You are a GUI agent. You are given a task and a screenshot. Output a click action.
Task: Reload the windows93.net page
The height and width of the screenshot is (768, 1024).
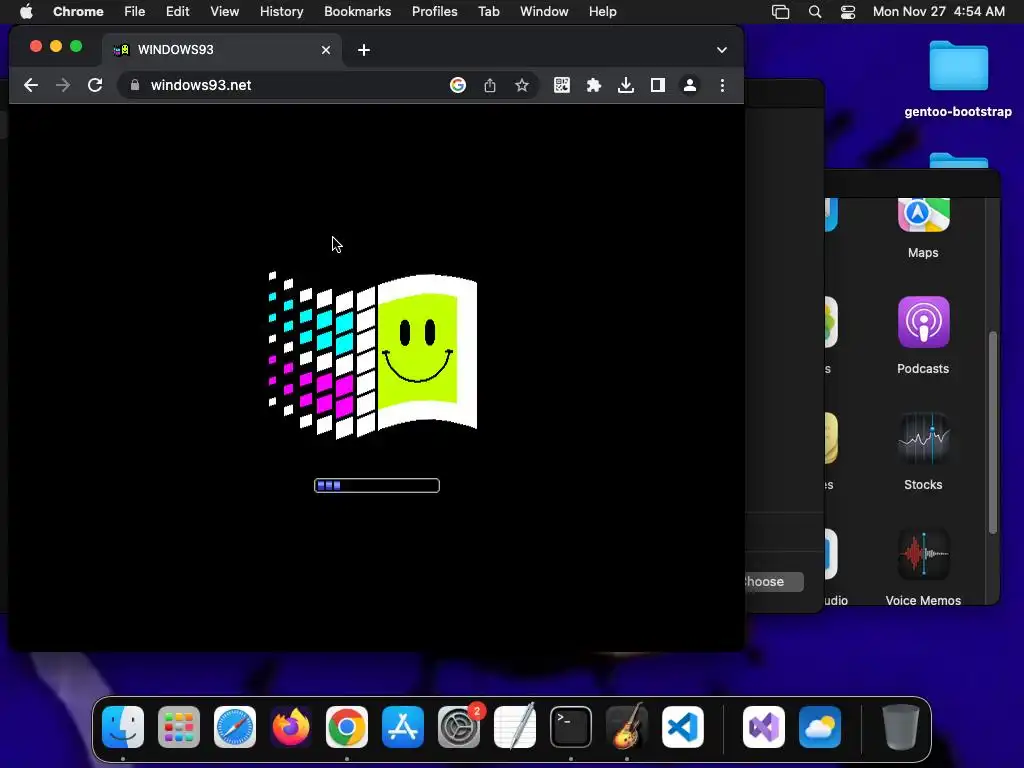coord(95,85)
